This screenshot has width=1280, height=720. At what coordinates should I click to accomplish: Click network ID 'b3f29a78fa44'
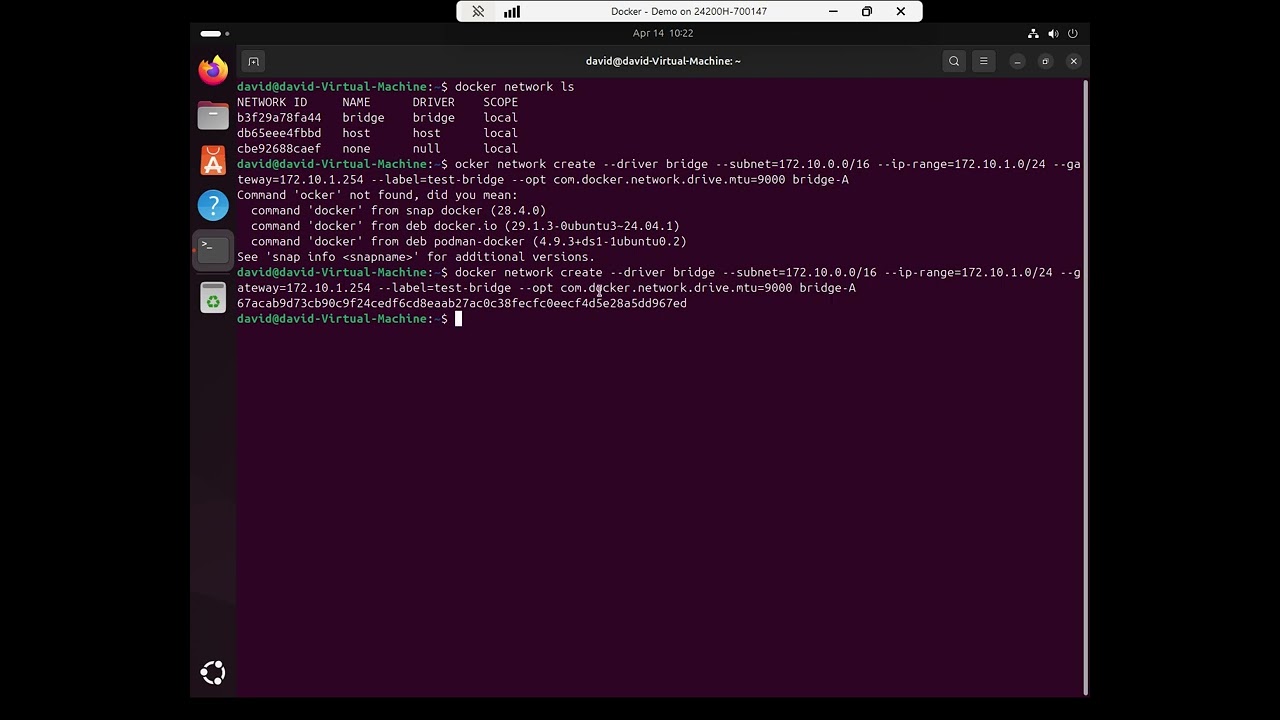point(279,118)
